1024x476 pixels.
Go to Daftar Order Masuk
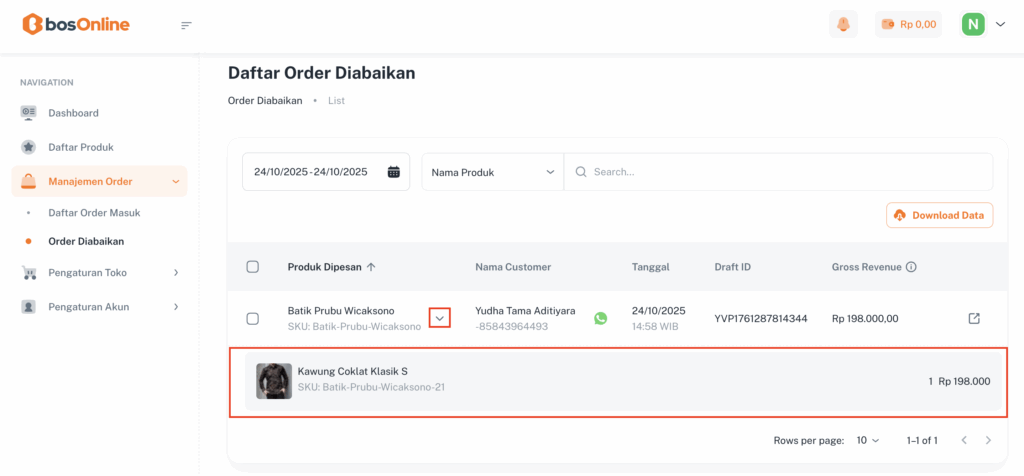point(94,213)
